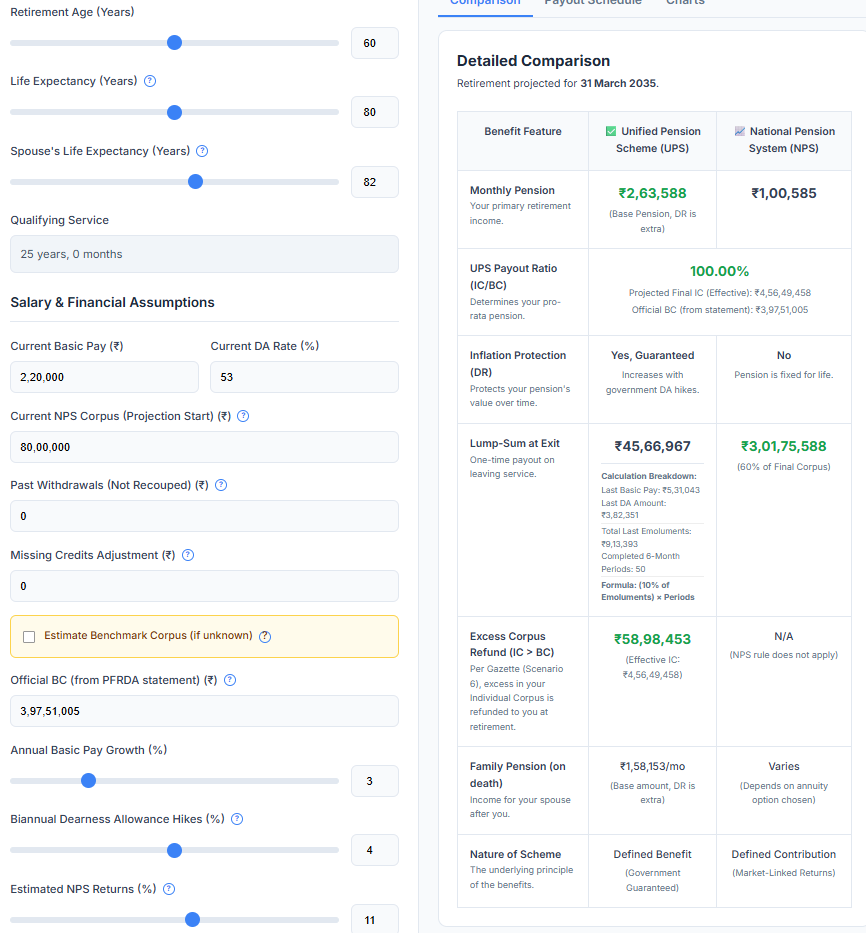
Task: View Current NPS Corpus help tooltip
Action: tap(243, 416)
